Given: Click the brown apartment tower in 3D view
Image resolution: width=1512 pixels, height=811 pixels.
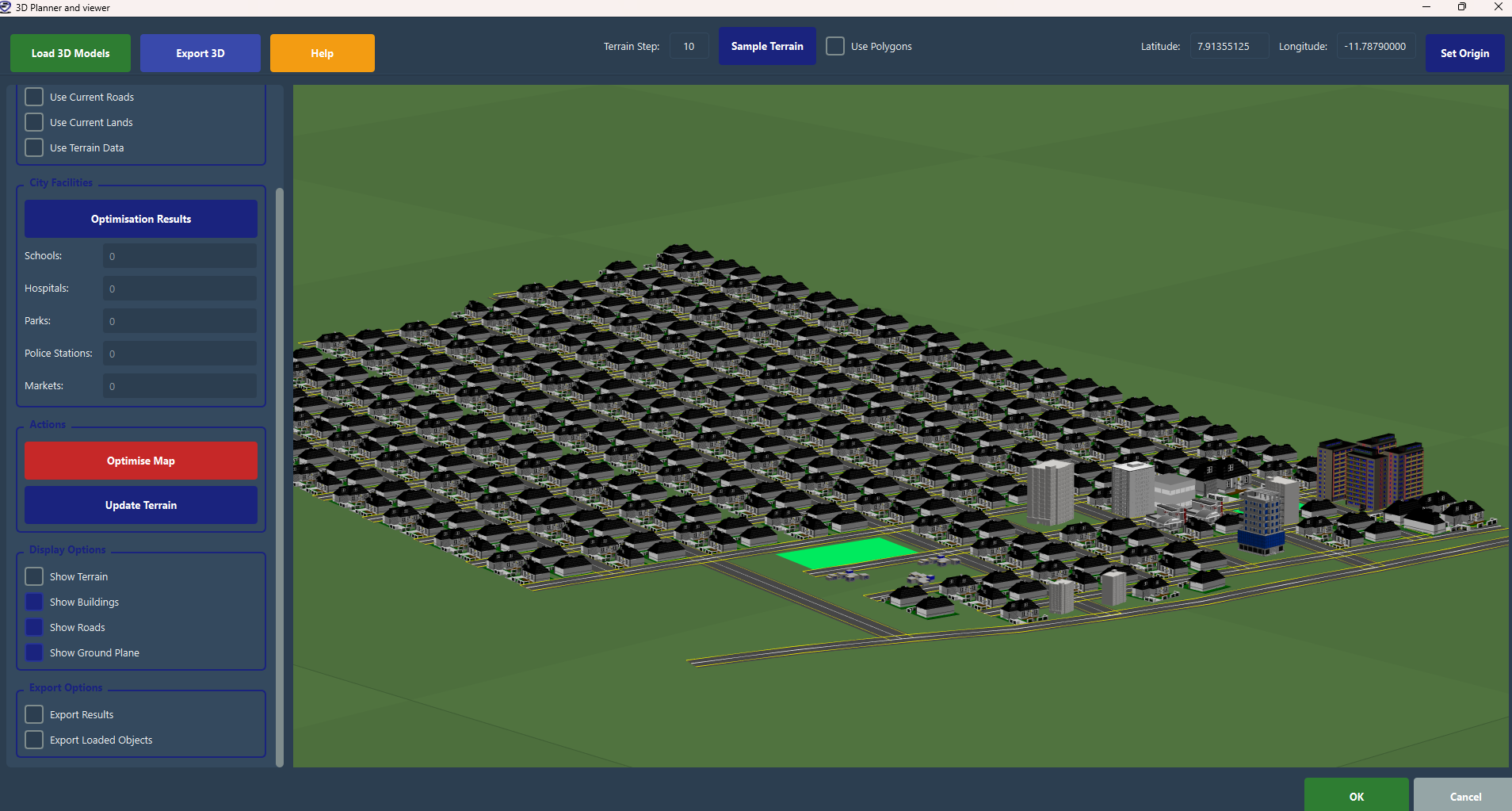Looking at the screenshot, I should (x=1371, y=472).
